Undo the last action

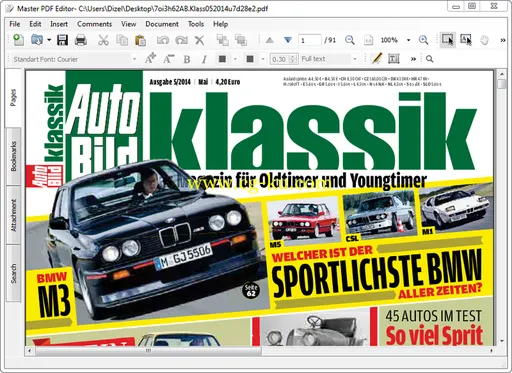tap(163, 40)
